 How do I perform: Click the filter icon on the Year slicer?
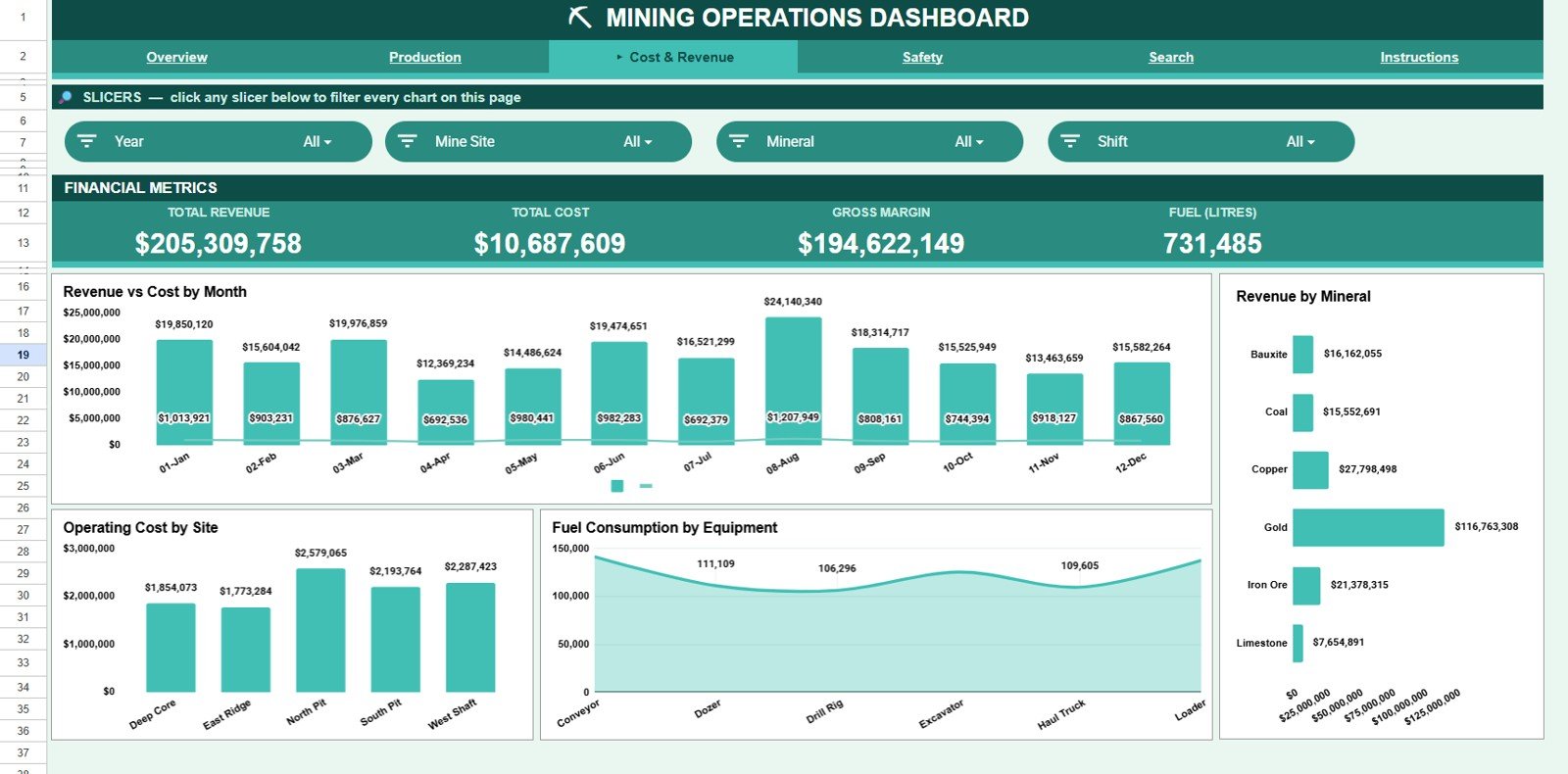pyautogui.click(x=87, y=141)
